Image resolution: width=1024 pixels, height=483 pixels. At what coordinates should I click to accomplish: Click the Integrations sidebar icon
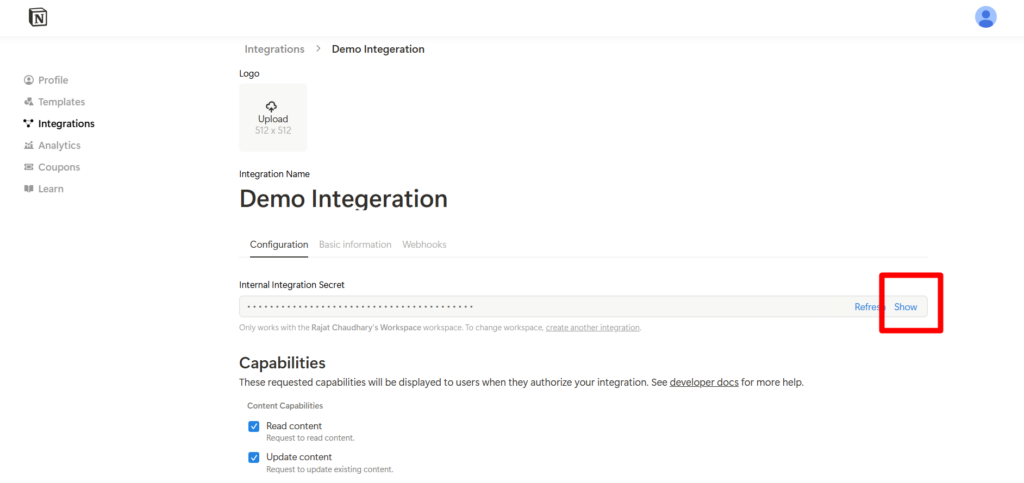tap(29, 124)
